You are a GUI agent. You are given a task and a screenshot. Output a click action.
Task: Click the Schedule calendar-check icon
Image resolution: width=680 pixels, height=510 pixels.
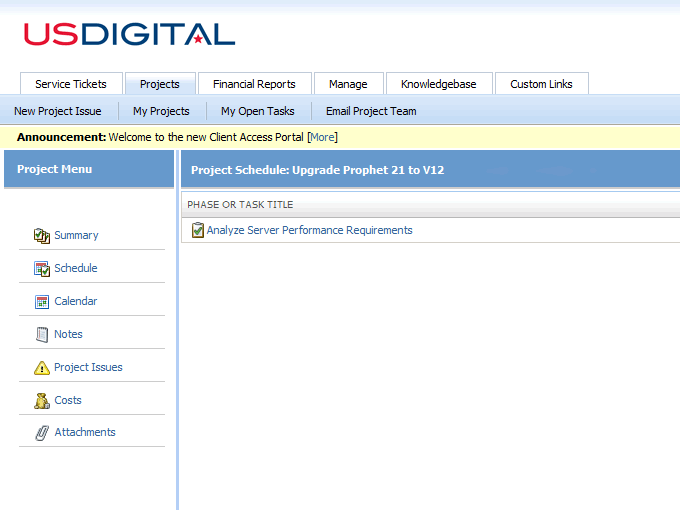click(x=42, y=269)
